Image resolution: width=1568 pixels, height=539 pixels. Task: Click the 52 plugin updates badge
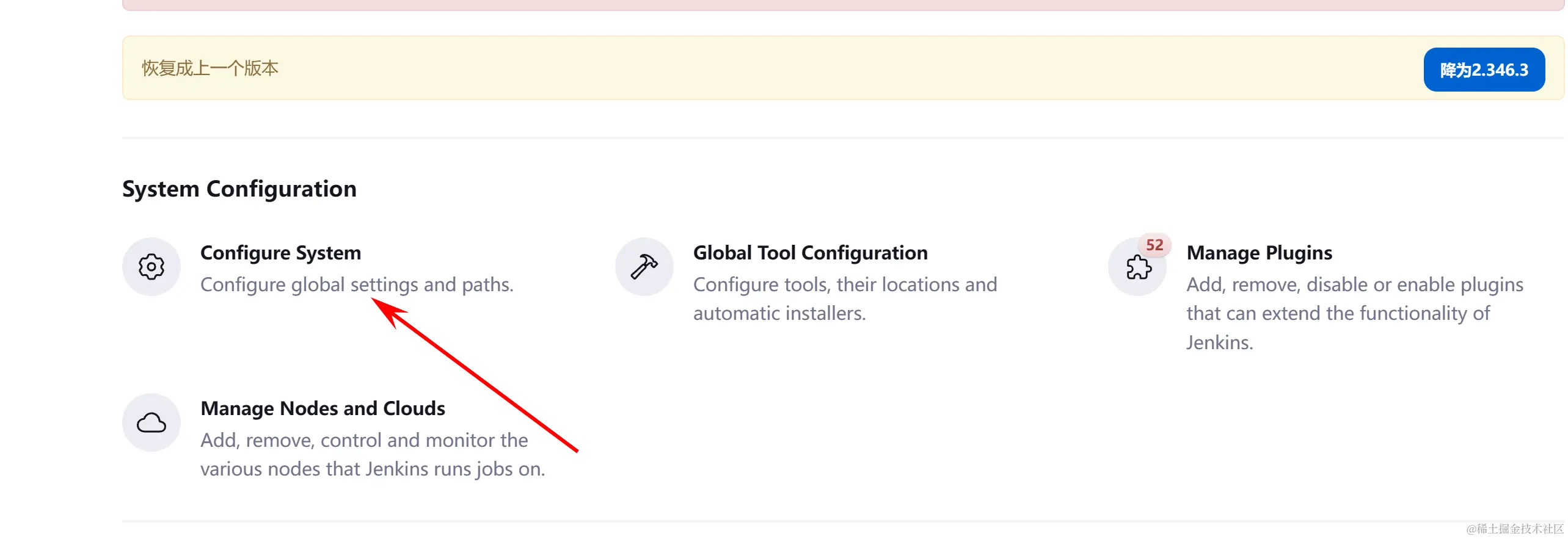(x=1154, y=245)
